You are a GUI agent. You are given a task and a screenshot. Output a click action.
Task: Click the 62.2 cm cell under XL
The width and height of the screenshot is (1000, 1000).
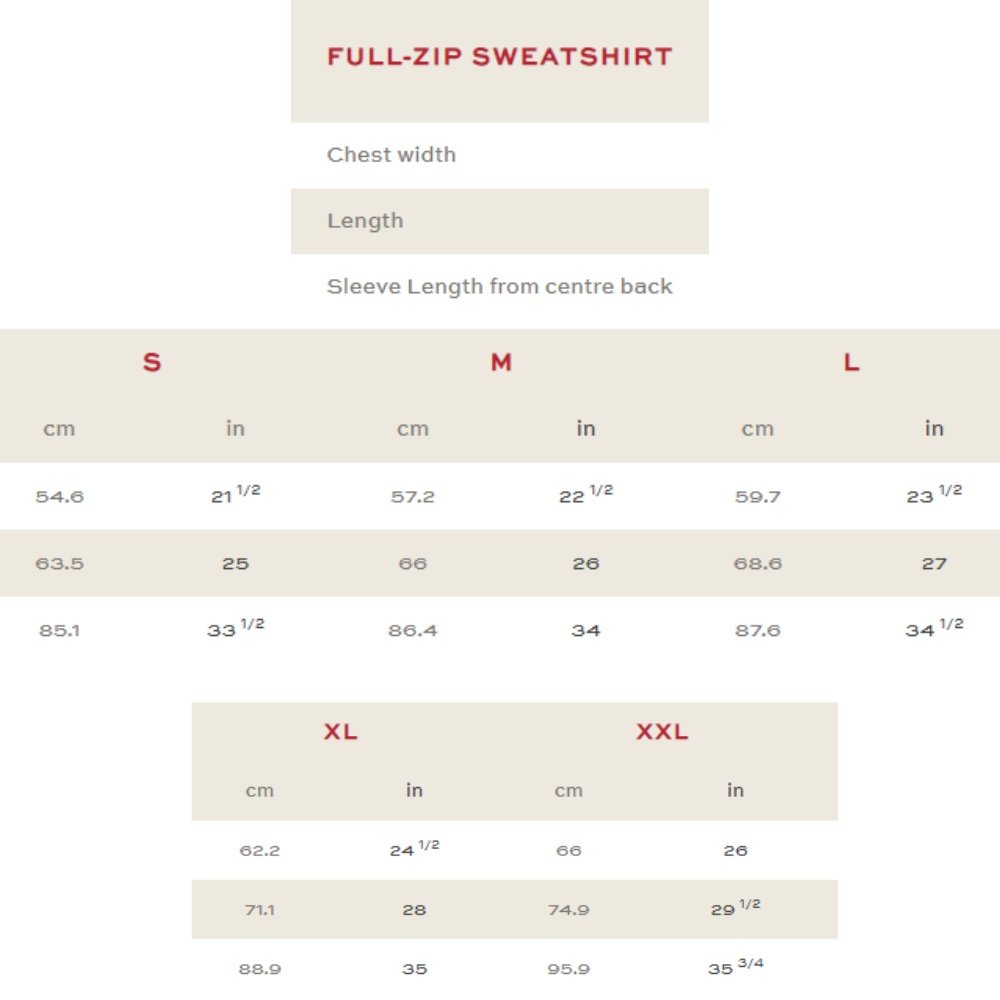260,851
